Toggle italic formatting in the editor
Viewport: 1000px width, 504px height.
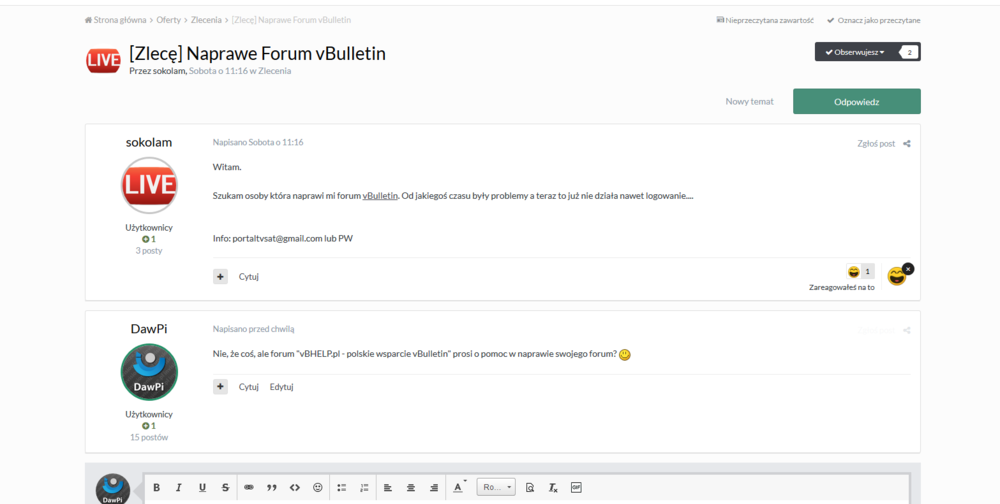coord(179,488)
